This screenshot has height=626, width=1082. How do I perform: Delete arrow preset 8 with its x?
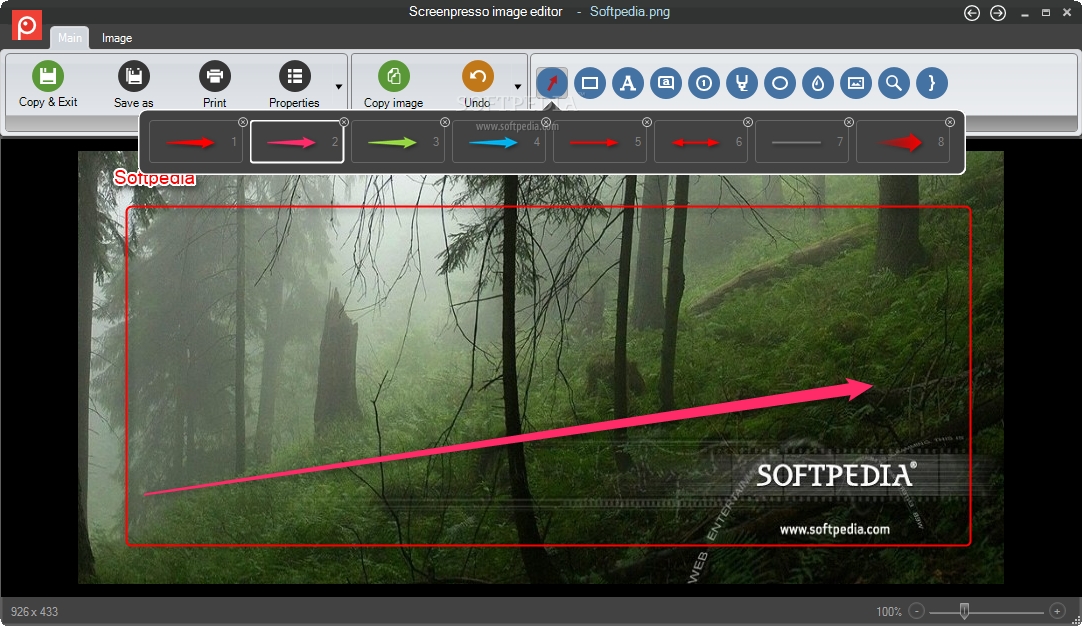point(950,122)
